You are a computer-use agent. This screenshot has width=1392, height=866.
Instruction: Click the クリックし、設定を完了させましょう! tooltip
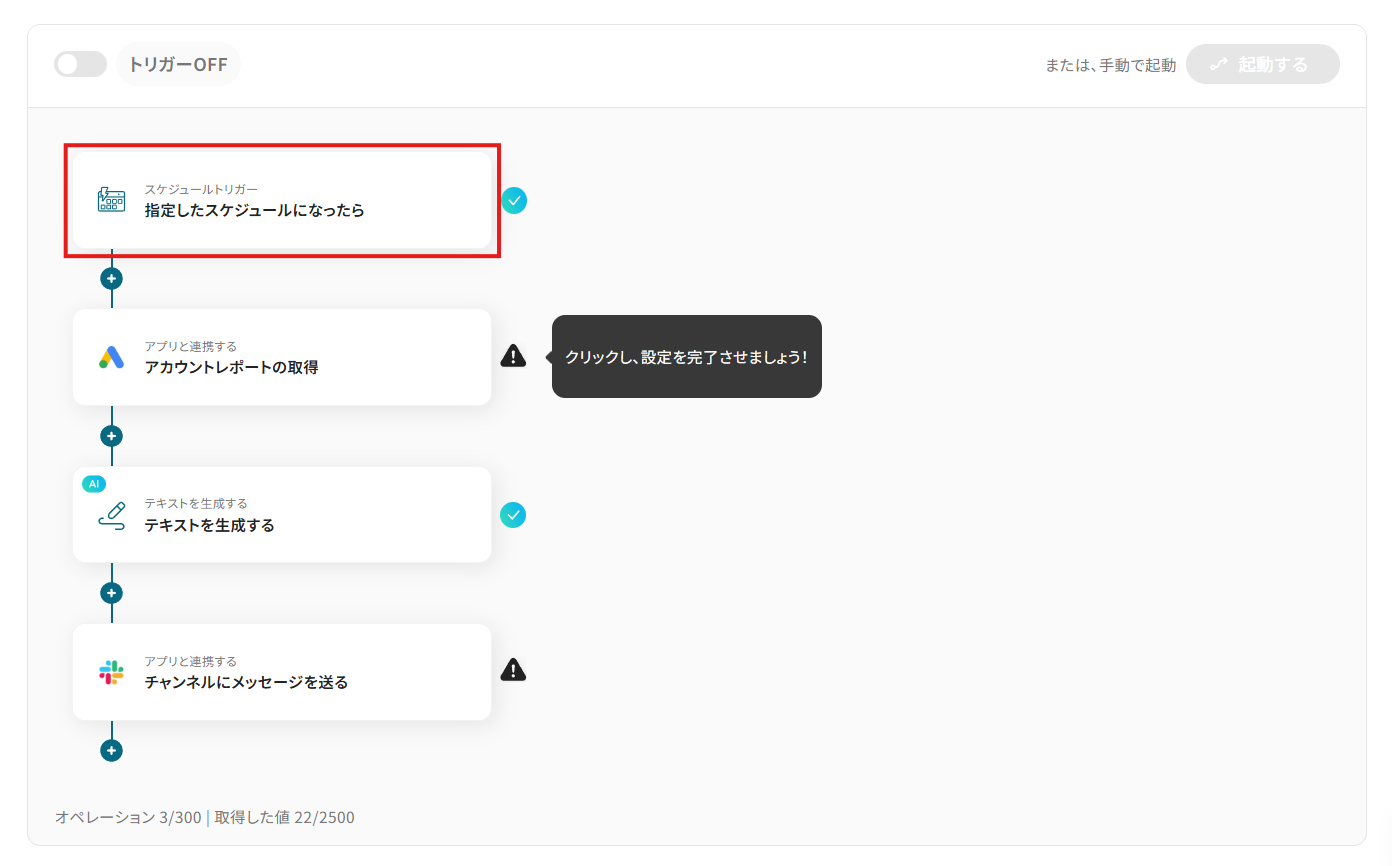pos(686,357)
